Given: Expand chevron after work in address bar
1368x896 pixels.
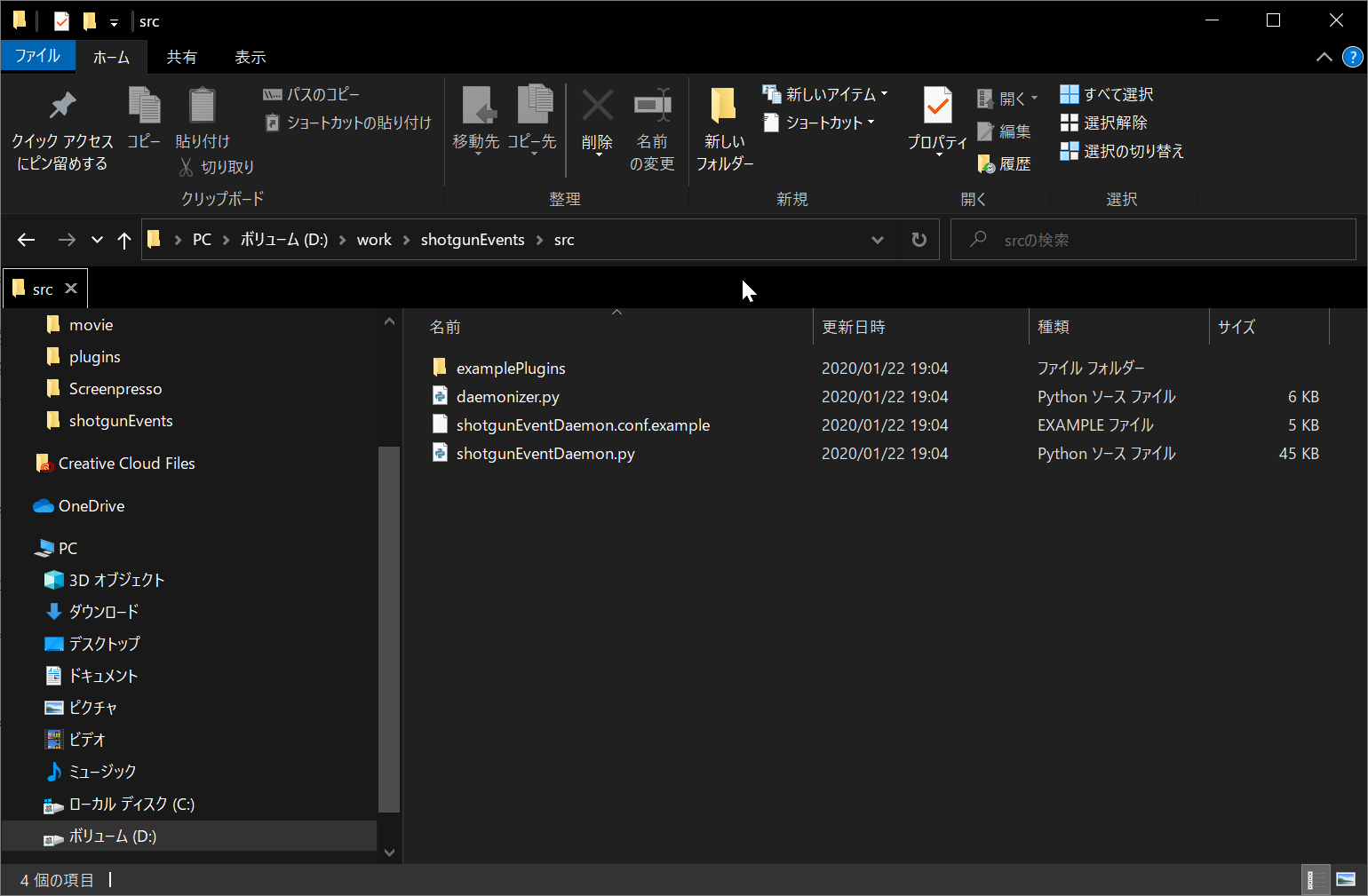Looking at the screenshot, I should tap(406, 240).
